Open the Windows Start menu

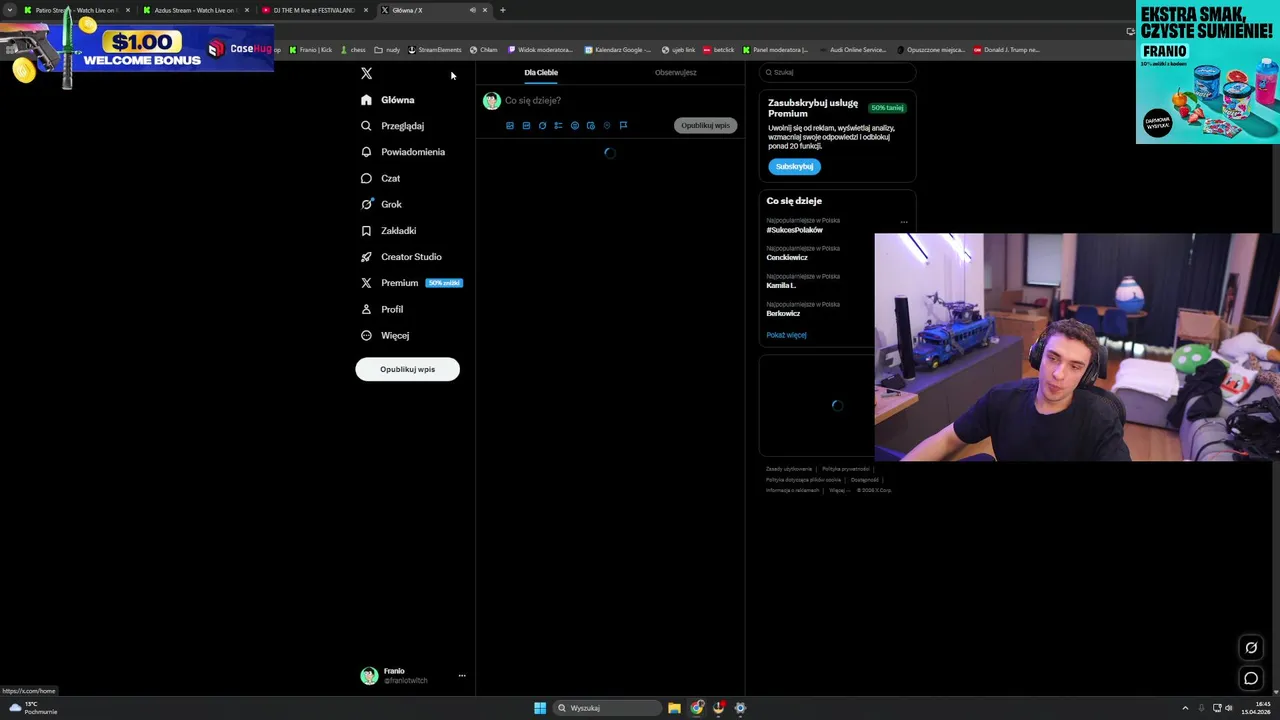pos(540,708)
